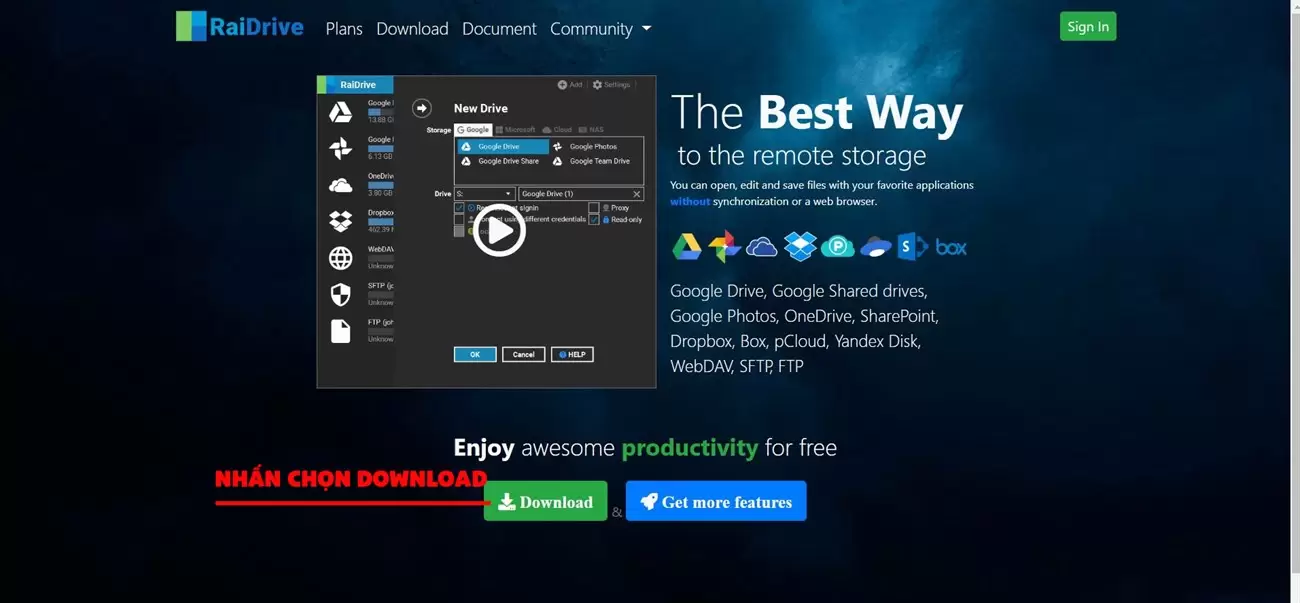The width and height of the screenshot is (1300, 603).
Task: Click the Google Photos pinwheel icon
Action: 724,246
